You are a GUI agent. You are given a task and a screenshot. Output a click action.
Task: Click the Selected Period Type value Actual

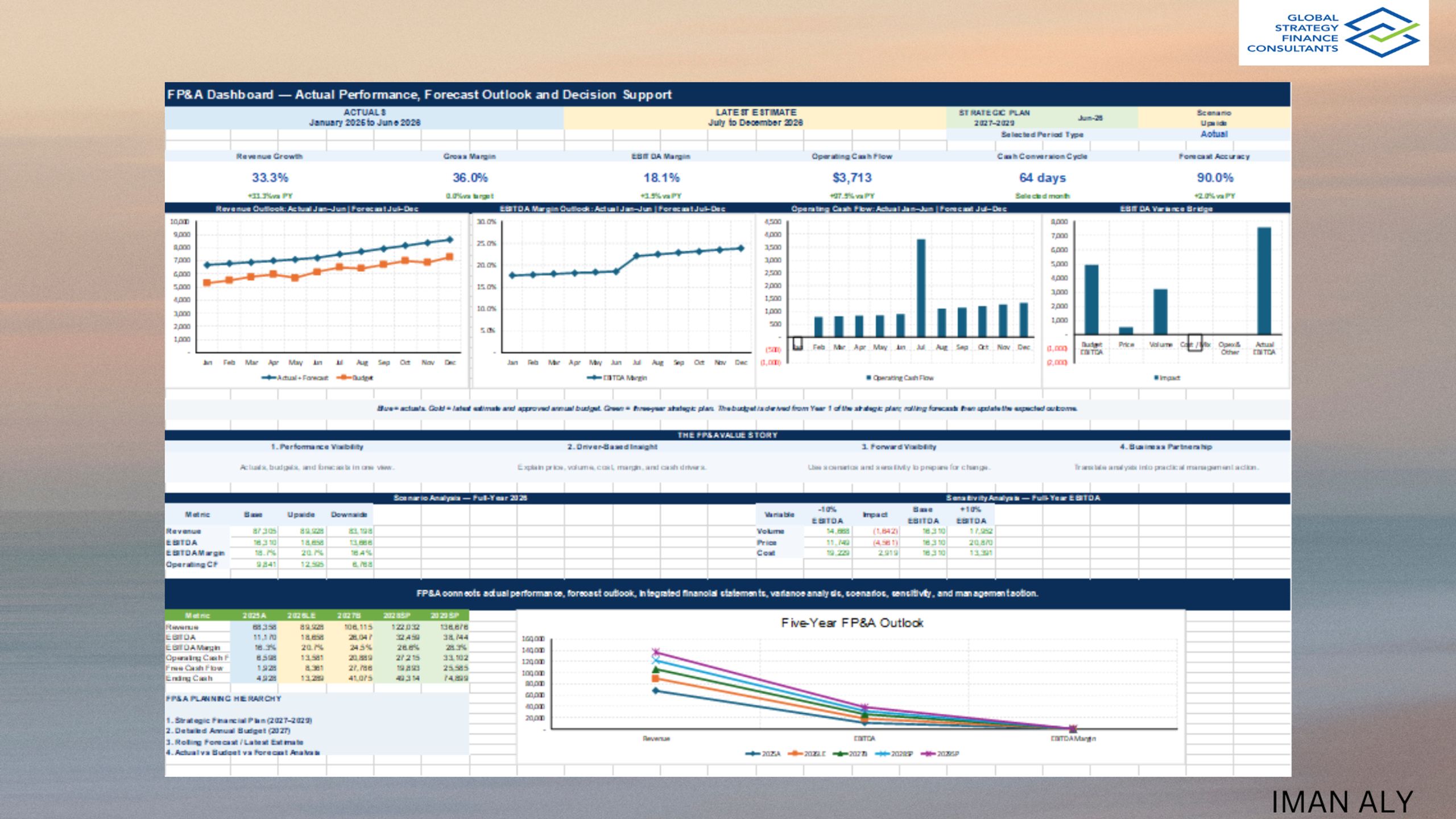(1214, 134)
